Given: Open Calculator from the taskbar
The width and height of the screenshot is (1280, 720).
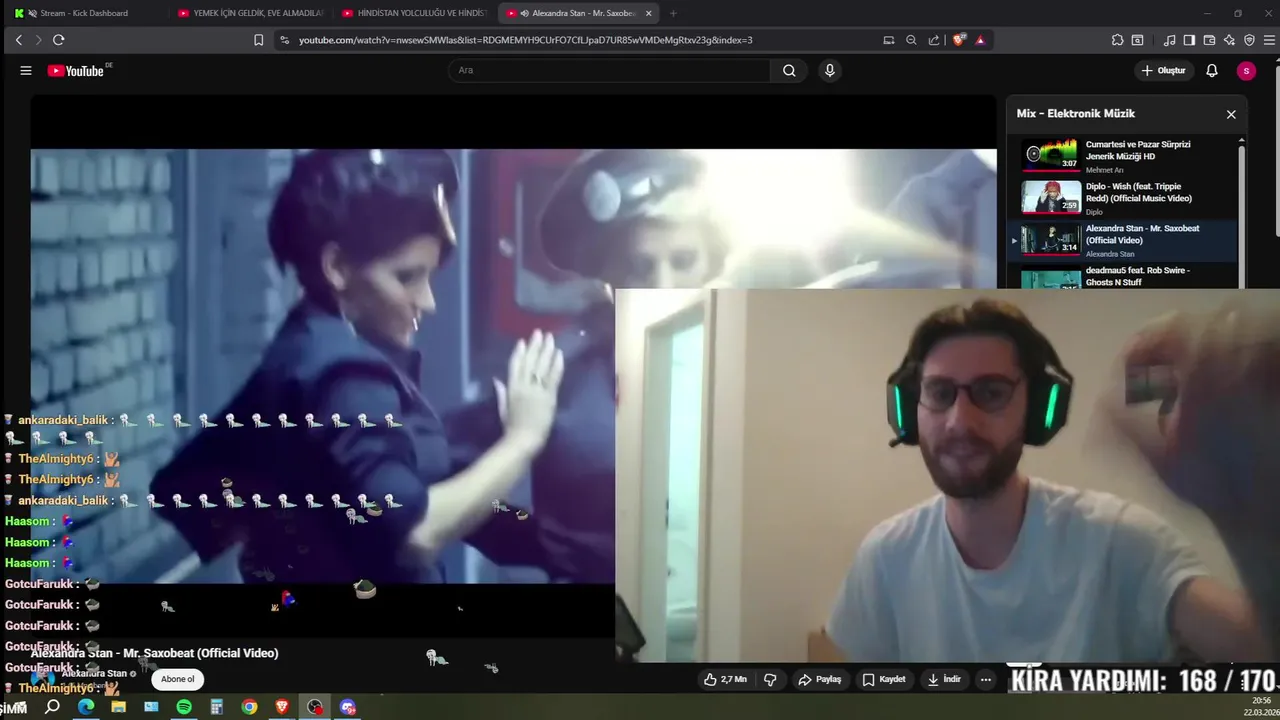Looking at the screenshot, I should pyautogui.click(x=216, y=707).
